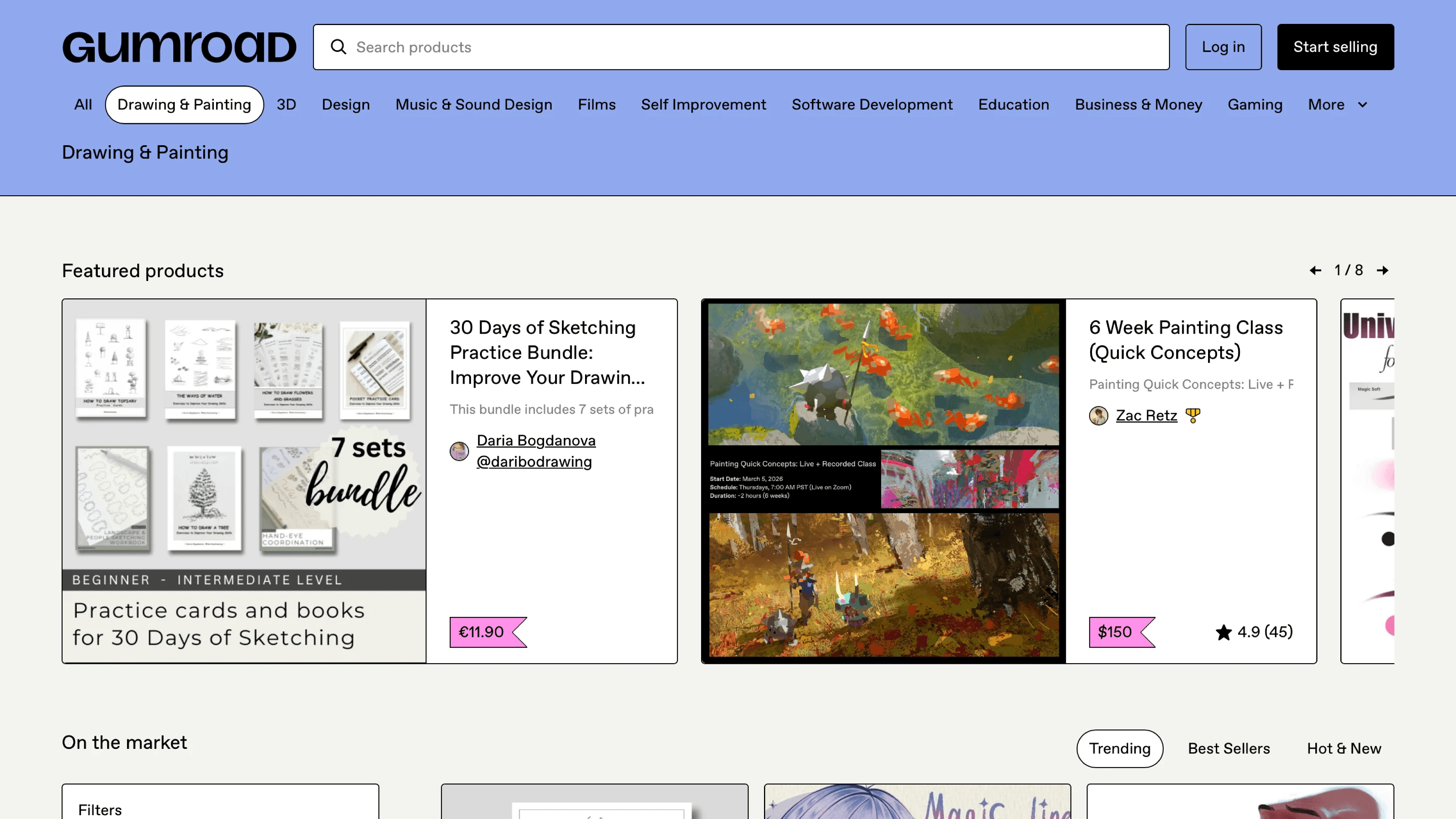Click the Drawing & Painting breadcrumb heading
This screenshot has width=1456, height=819.
coord(145,152)
